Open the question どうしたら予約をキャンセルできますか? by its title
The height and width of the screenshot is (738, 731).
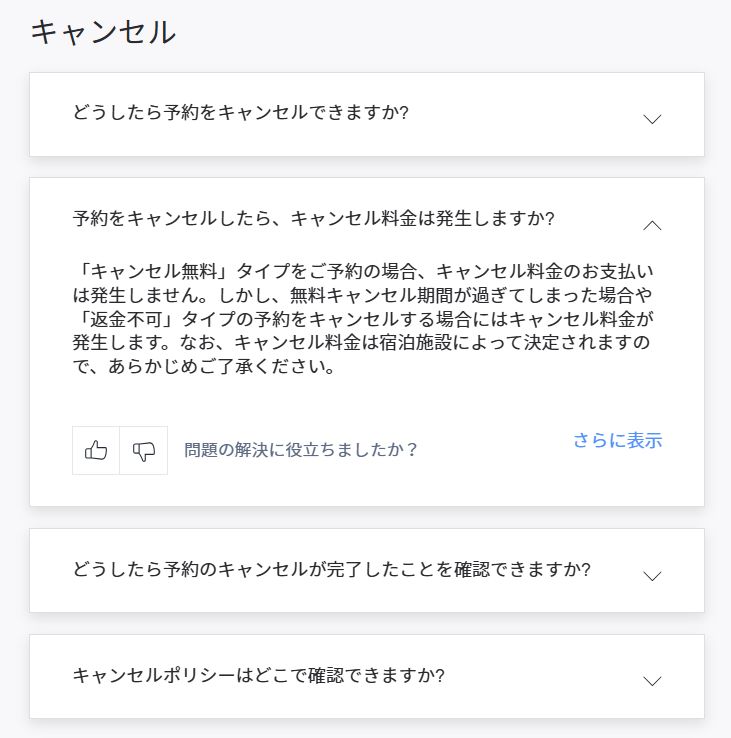[x=241, y=112]
